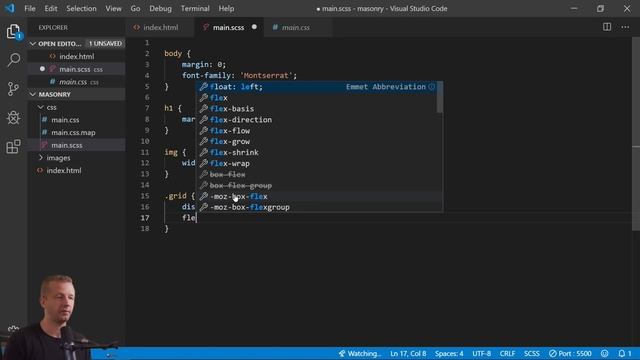Open the Source Control view icon
Image resolution: width=640 pixels, height=360 pixels.
pos(13,89)
